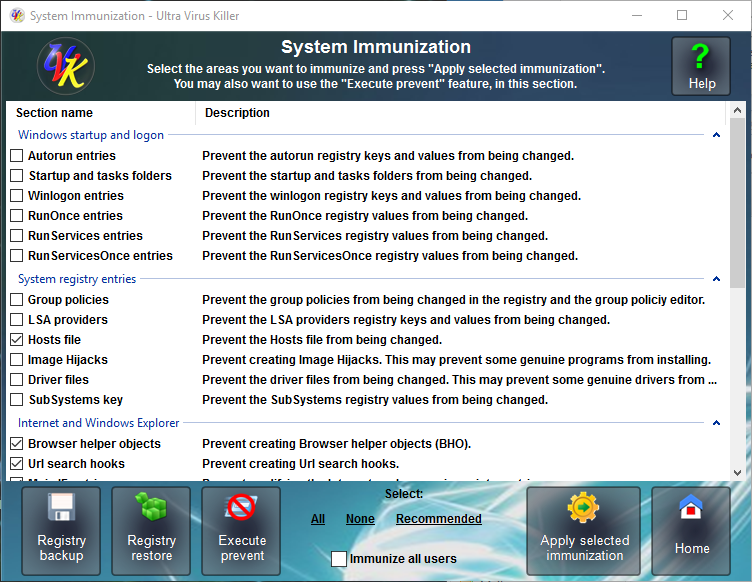
Task: Tick the Winlogon entries checkbox
Action: (17, 196)
